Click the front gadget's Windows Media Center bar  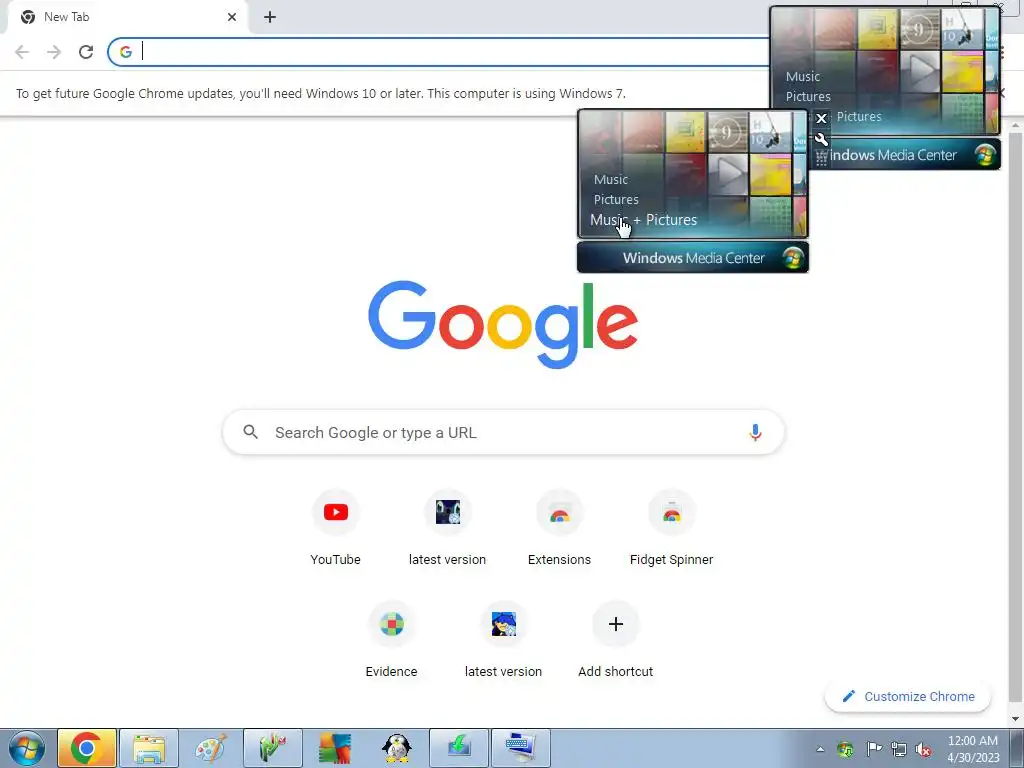point(693,257)
